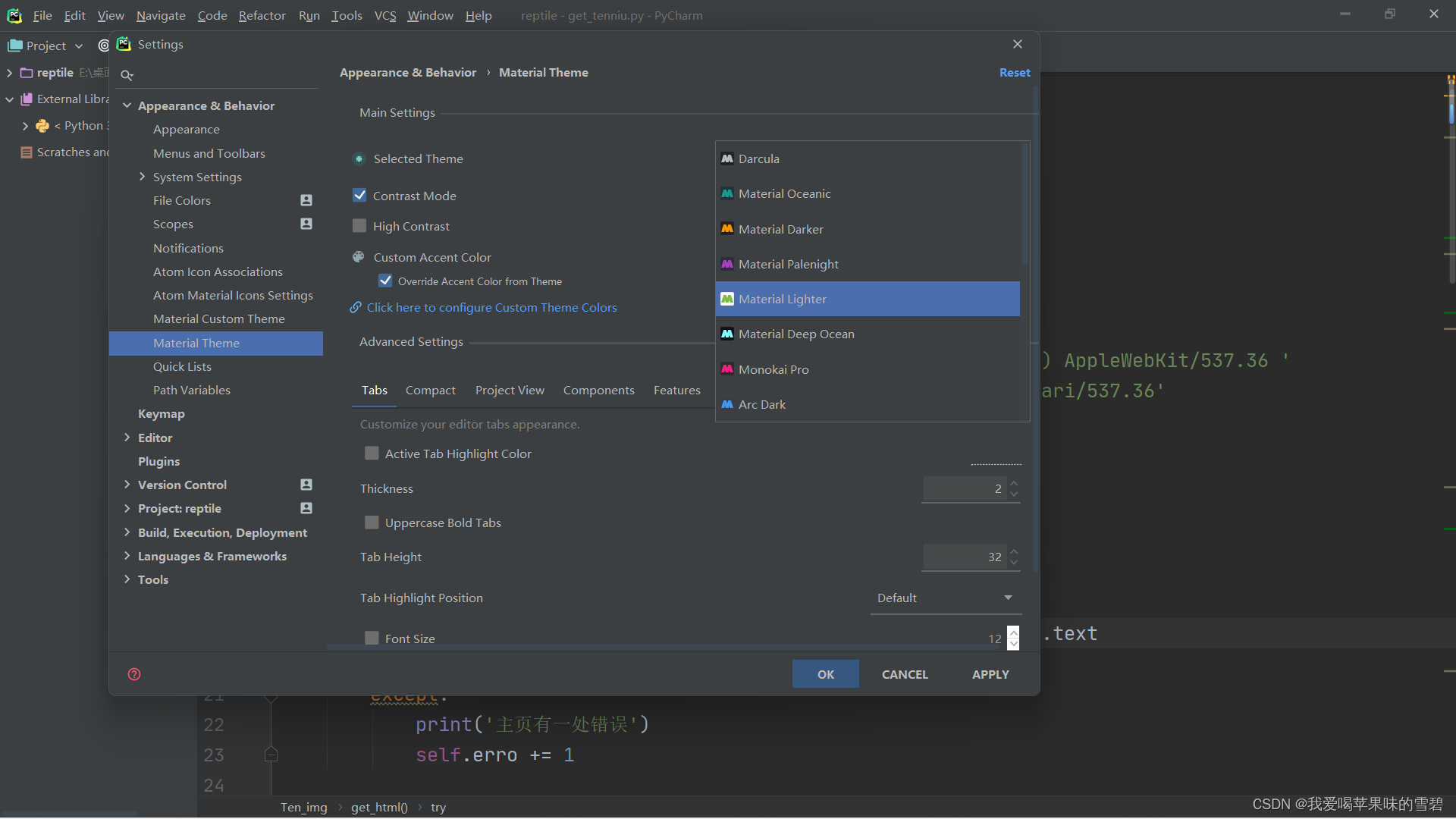
Task: Expand the Editor settings section
Action: point(127,438)
